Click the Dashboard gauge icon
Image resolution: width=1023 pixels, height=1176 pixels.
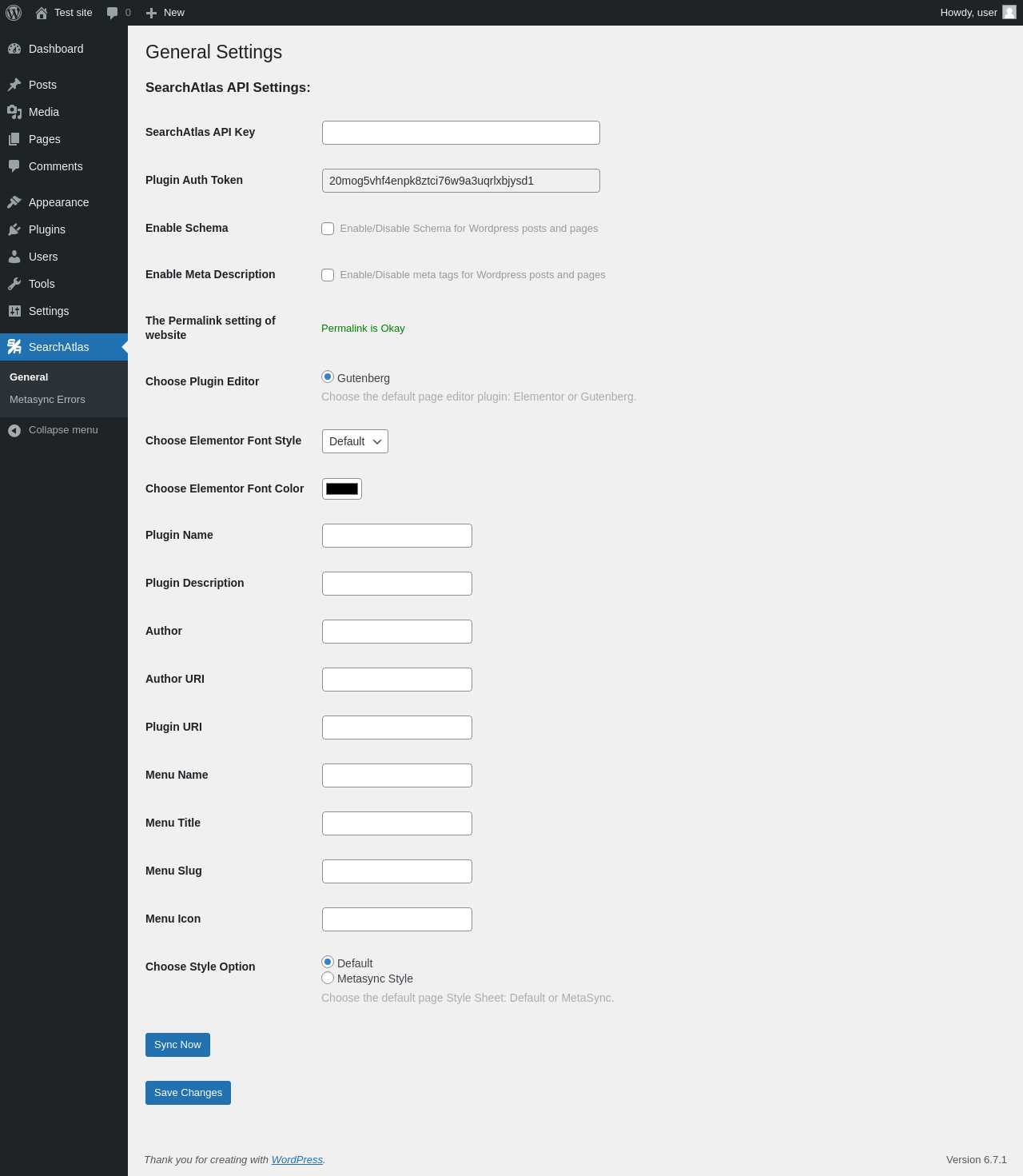[x=14, y=49]
